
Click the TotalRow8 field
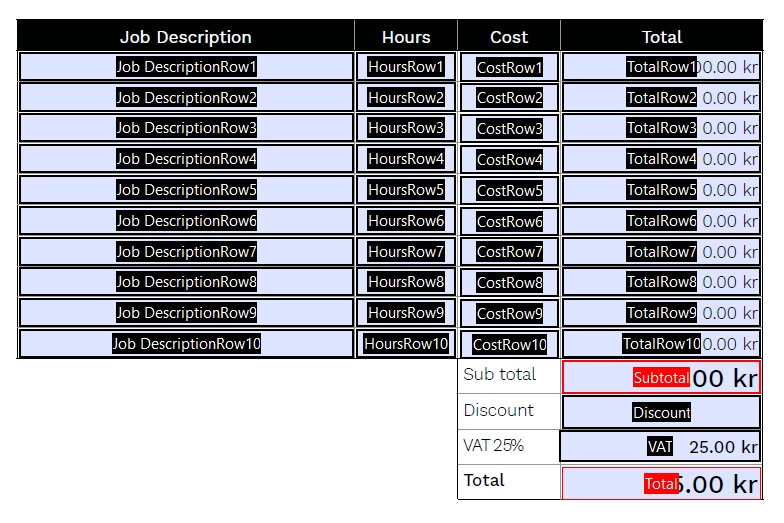coord(662,282)
